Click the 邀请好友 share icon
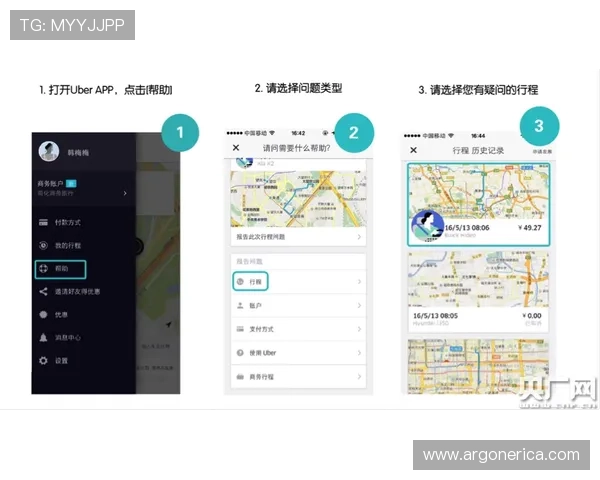Screen dimensions: 600x480 43,291
